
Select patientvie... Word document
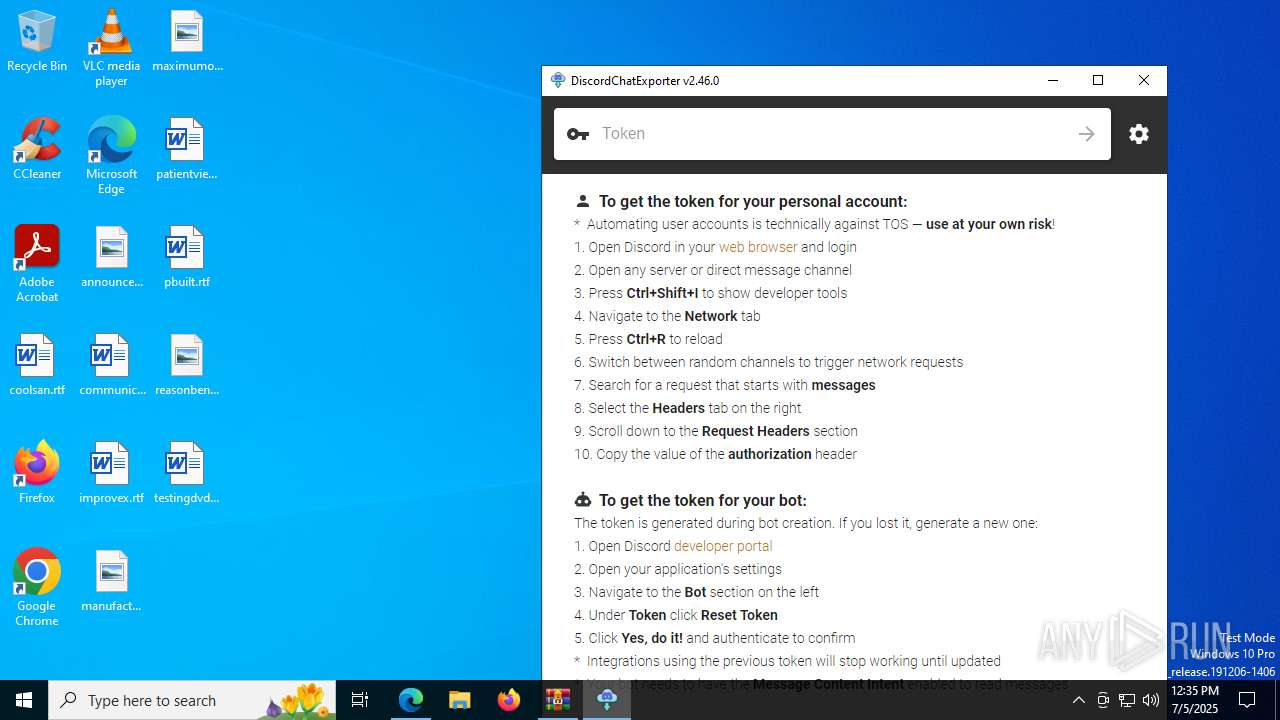point(187,150)
